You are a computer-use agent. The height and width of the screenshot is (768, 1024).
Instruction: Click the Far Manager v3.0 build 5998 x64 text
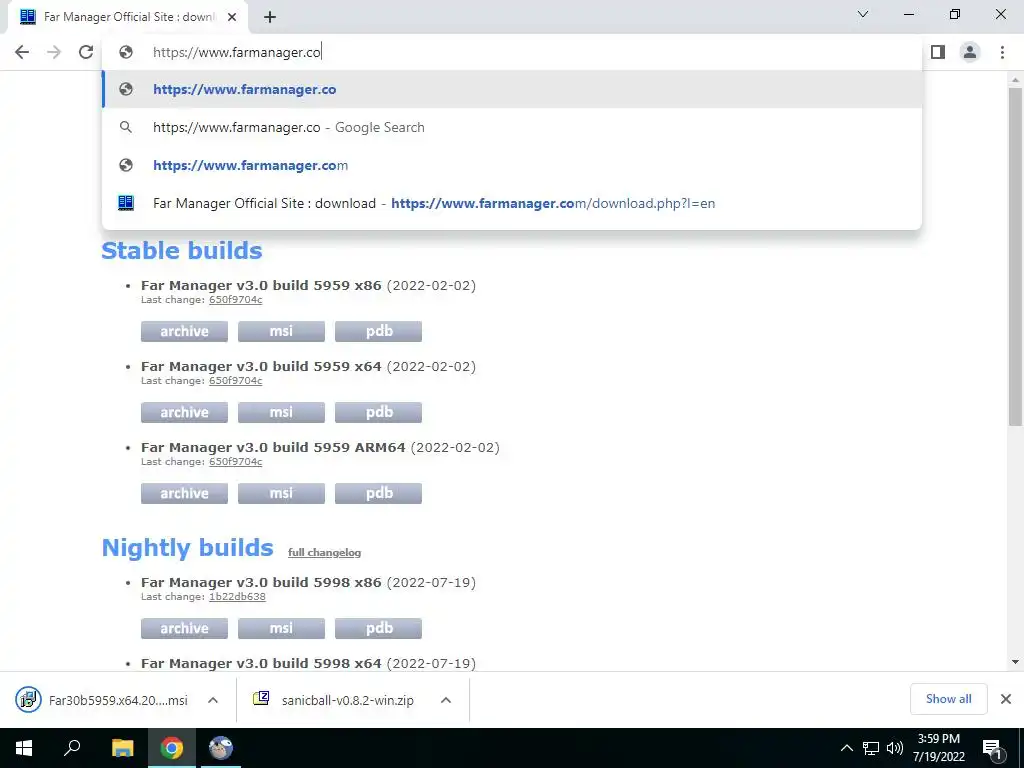click(x=261, y=664)
